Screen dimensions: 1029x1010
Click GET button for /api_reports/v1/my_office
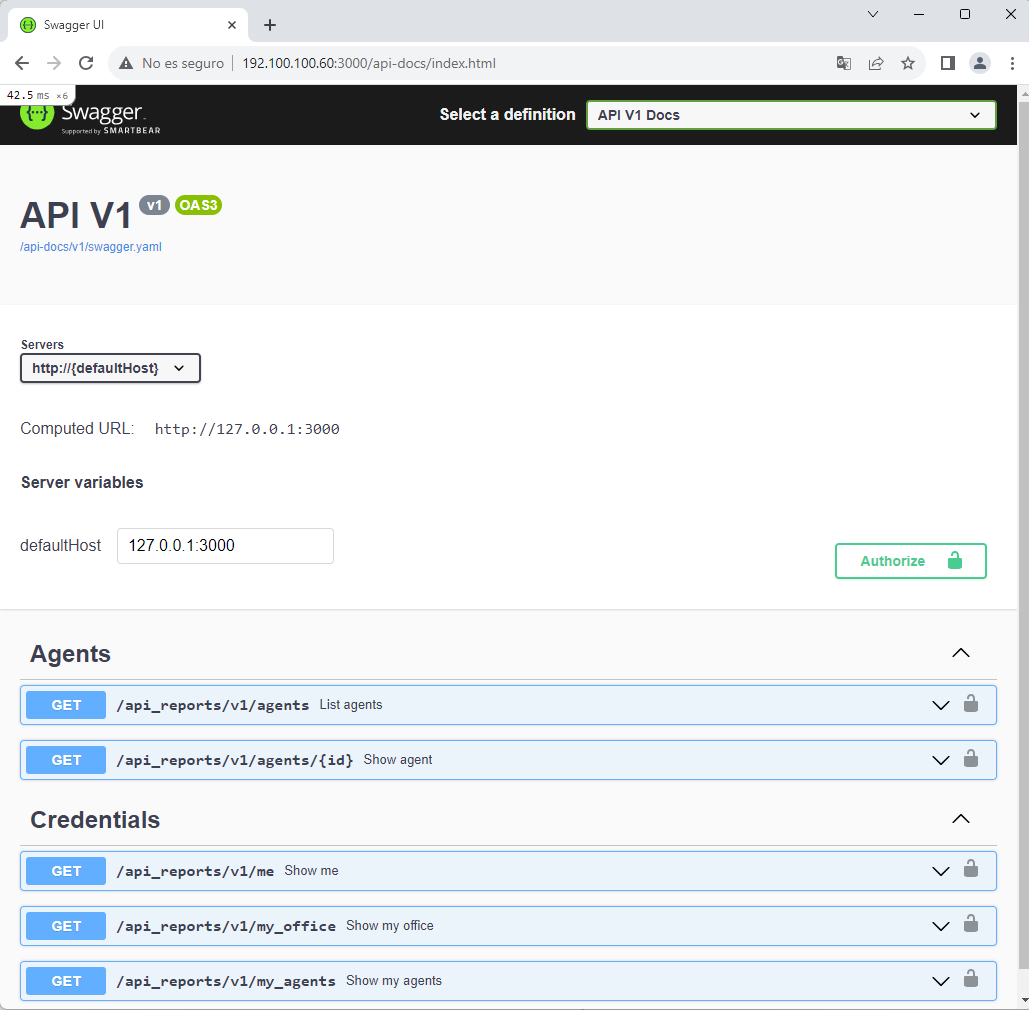point(66,926)
